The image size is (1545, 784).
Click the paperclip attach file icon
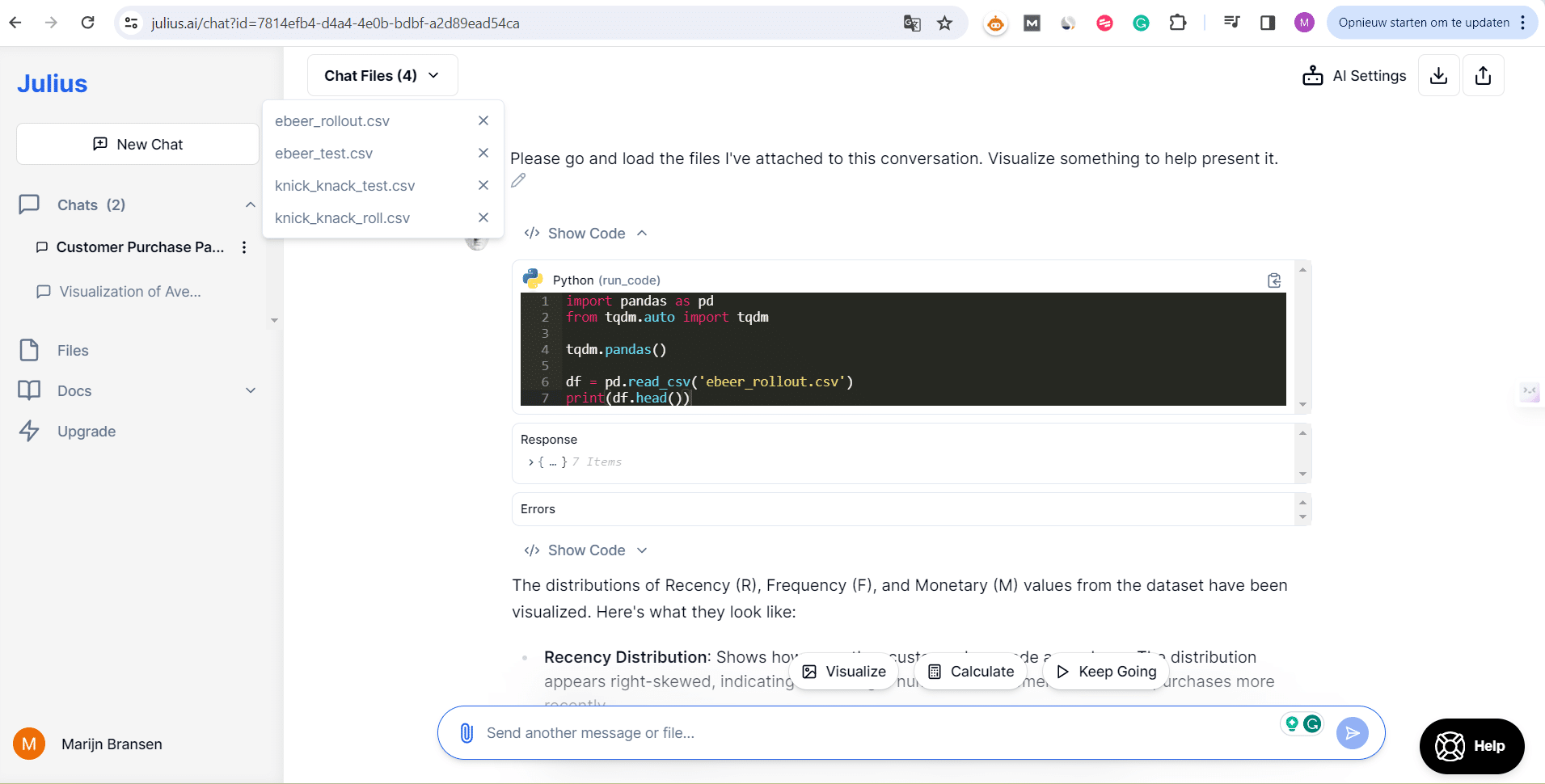click(x=466, y=733)
